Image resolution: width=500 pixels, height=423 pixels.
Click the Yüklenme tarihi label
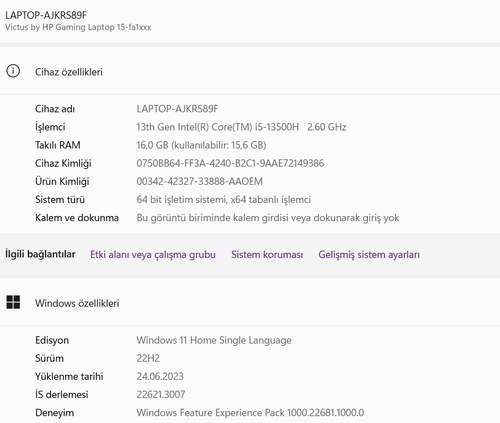click(69, 376)
